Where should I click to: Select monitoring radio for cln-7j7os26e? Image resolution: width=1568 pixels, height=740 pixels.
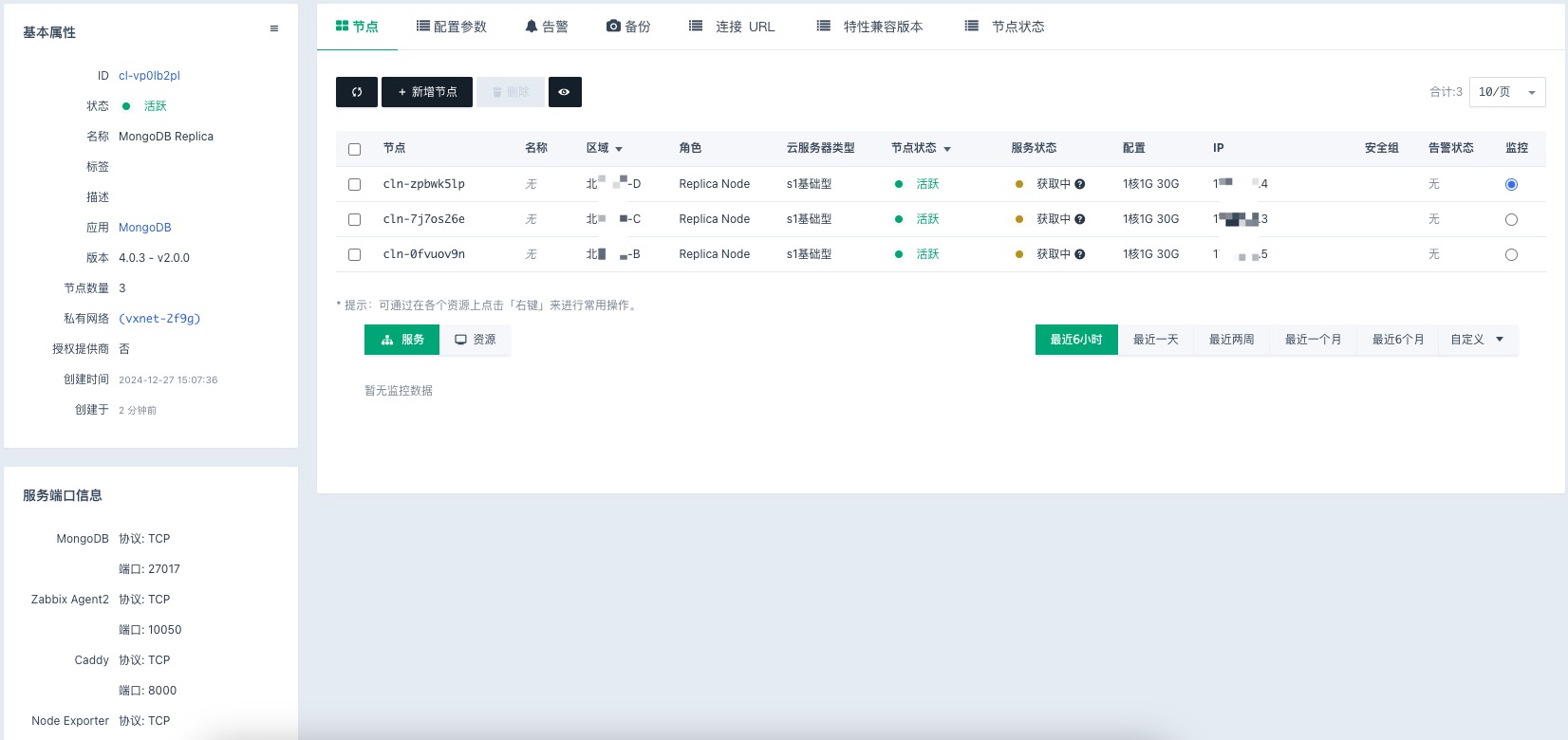[x=1511, y=219]
